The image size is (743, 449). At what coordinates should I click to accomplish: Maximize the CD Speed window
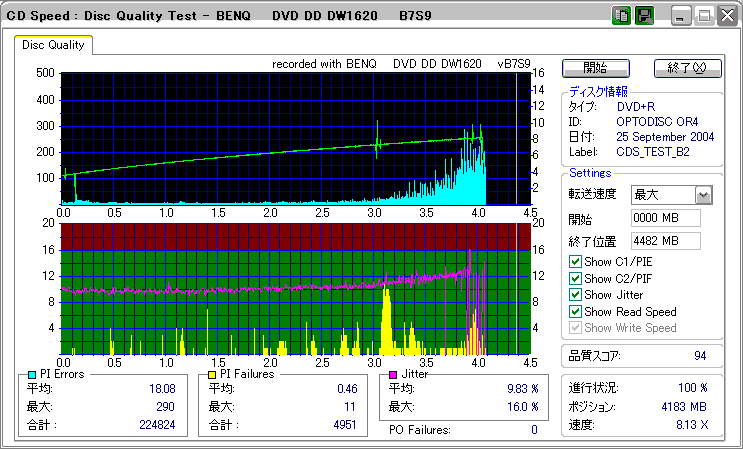pyautogui.click(x=704, y=16)
